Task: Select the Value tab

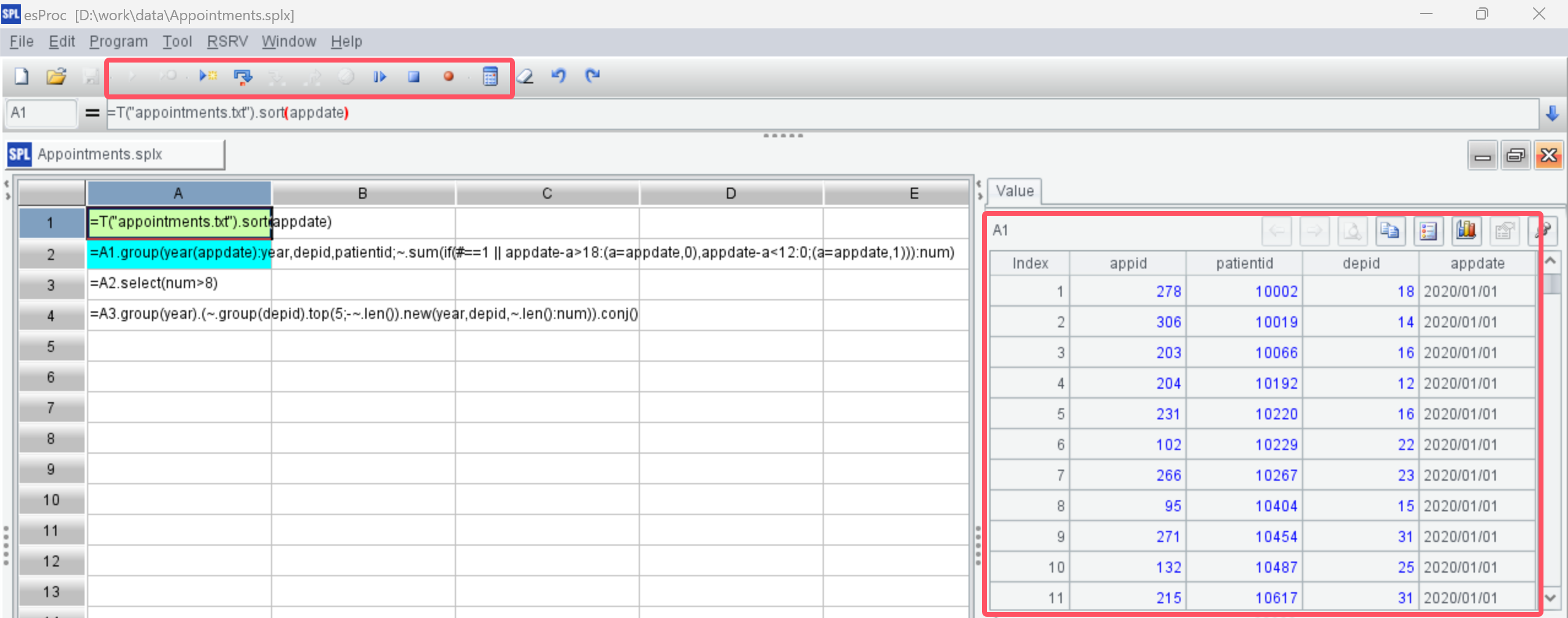Action: click(x=1014, y=191)
